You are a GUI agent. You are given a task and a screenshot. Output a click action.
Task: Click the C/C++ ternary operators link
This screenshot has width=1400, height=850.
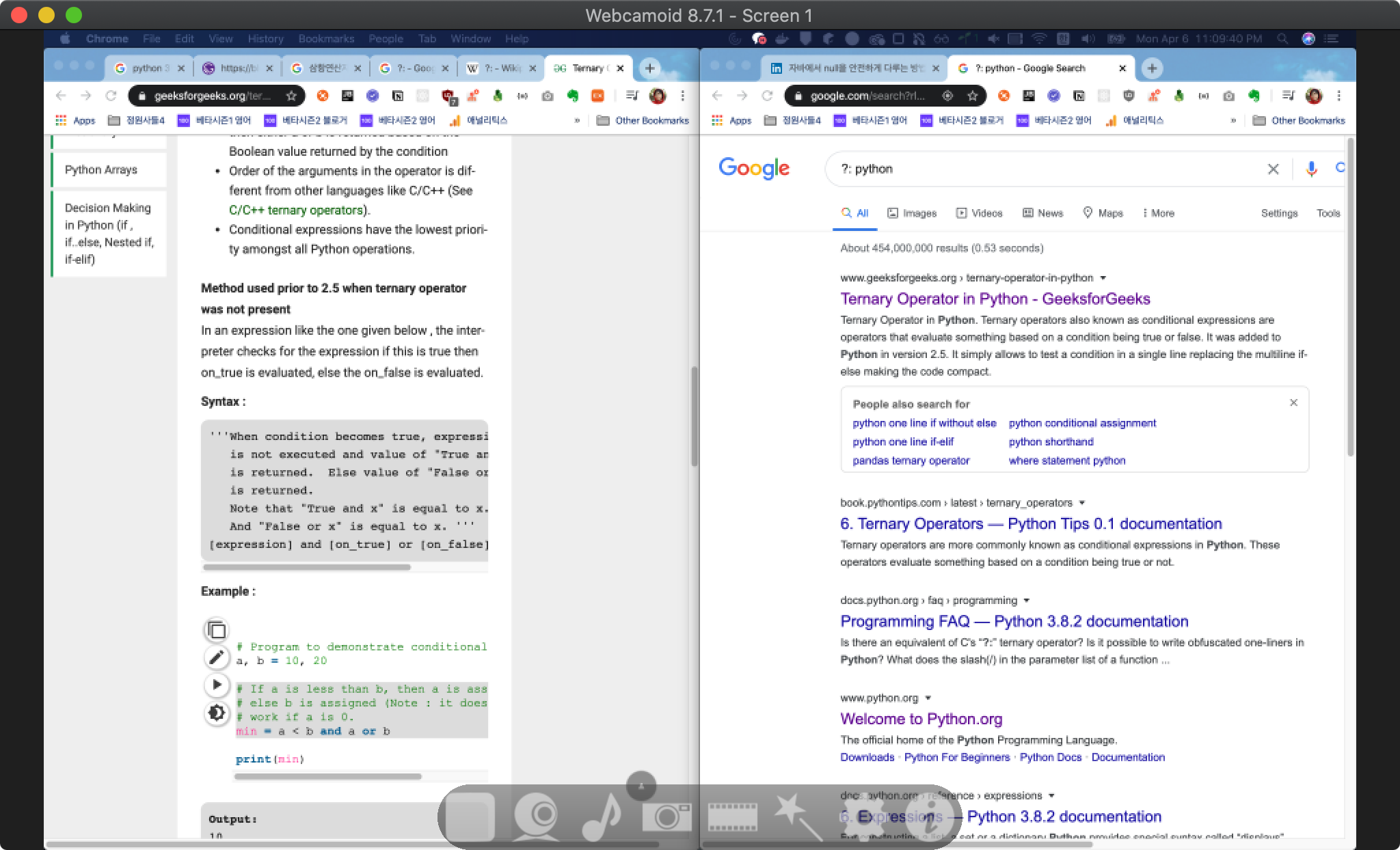coord(295,210)
